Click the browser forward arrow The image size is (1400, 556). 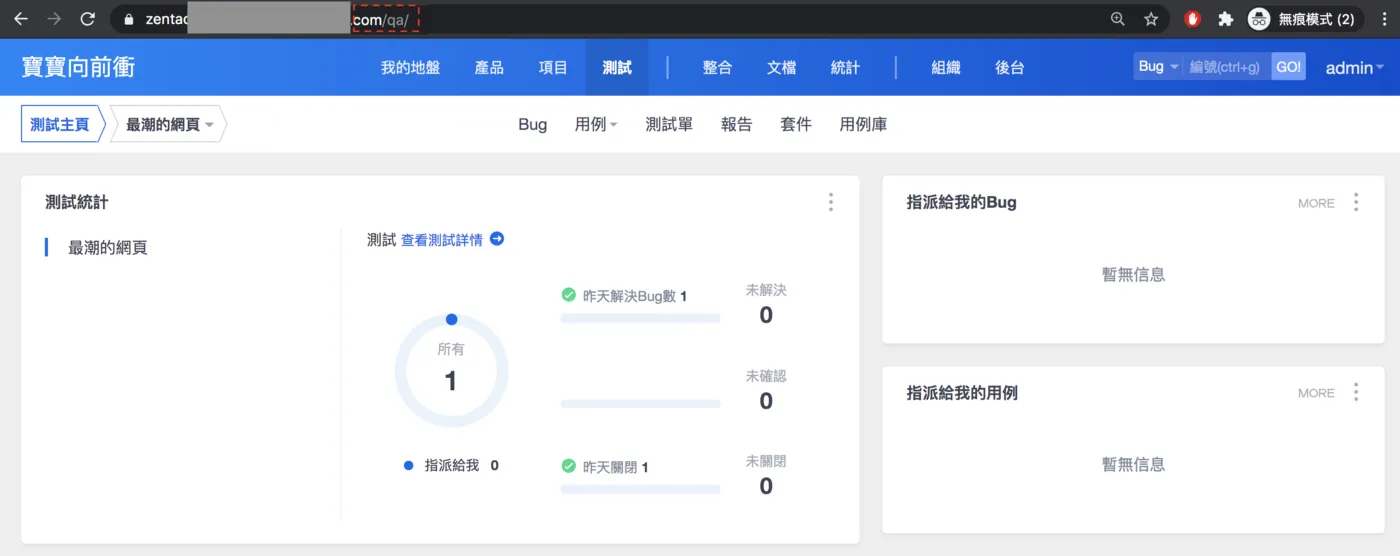click(x=54, y=18)
